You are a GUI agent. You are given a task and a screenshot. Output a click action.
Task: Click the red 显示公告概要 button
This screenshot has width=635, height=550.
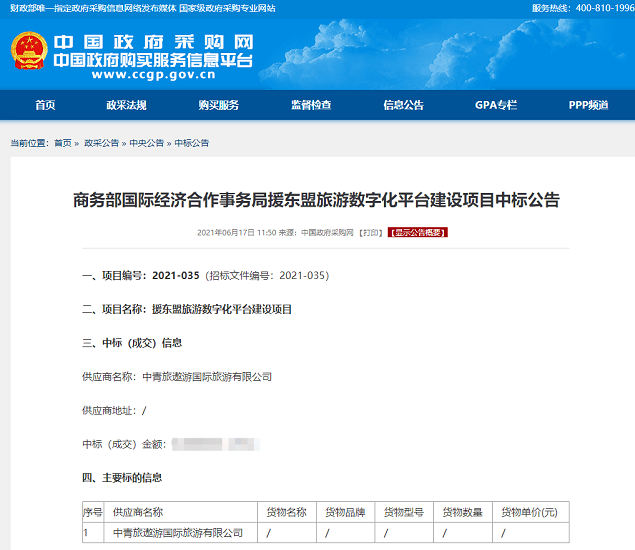click(x=418, y=232)
